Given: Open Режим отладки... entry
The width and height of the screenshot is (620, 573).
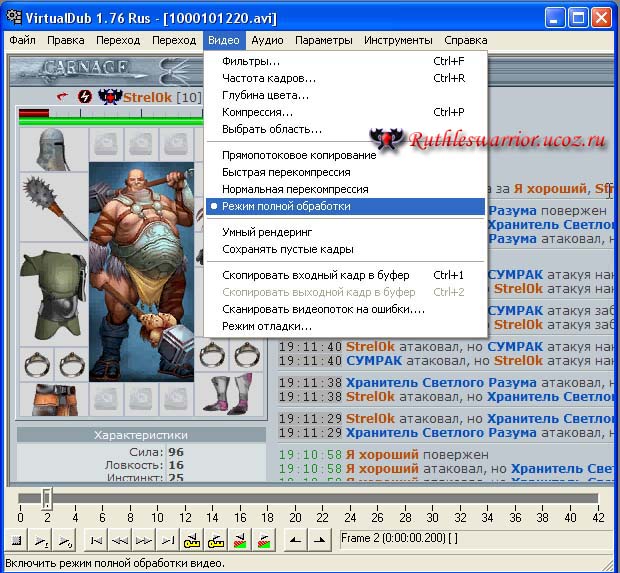Looking at the screenshot, I should pyautogui.click(x=345, y=326).
